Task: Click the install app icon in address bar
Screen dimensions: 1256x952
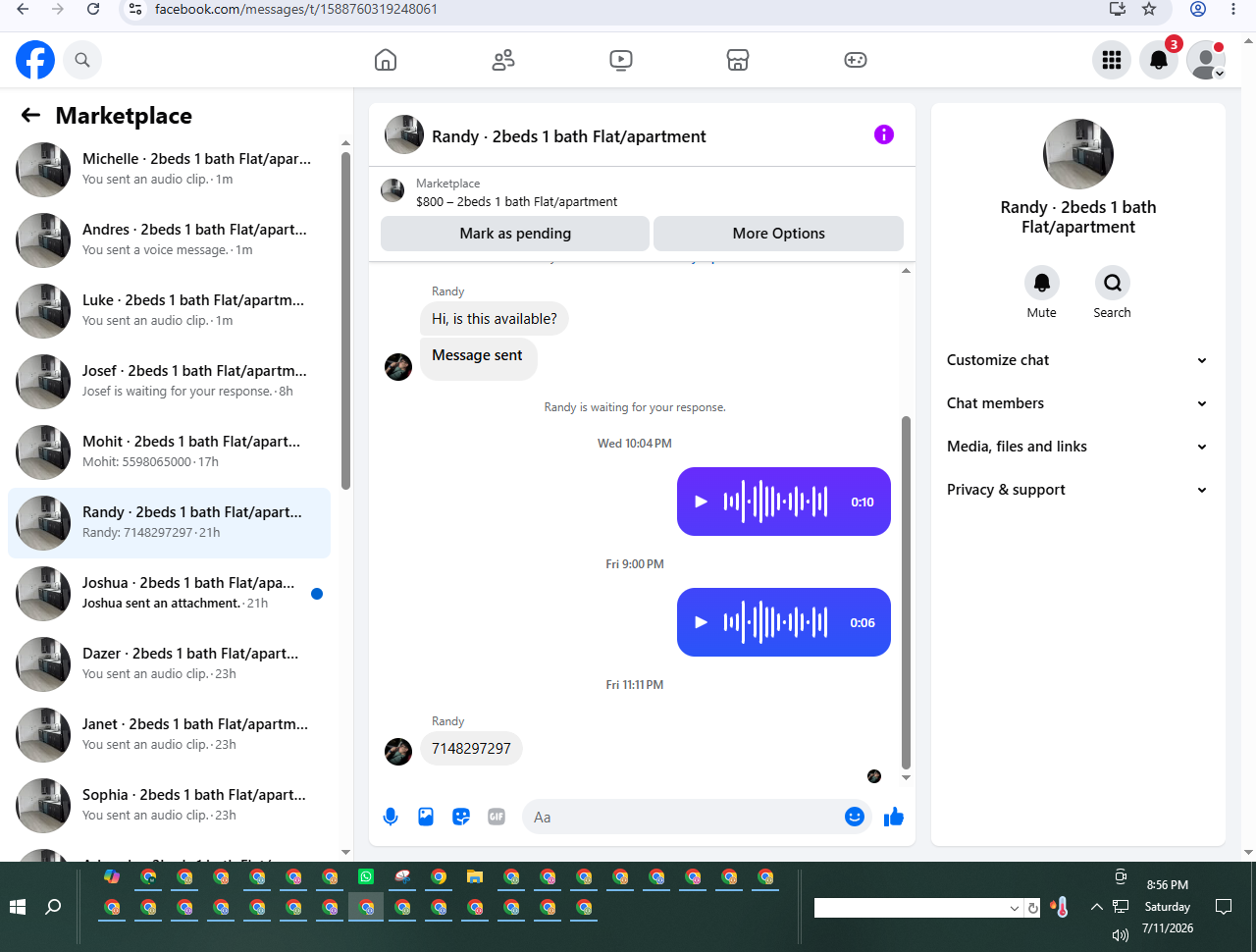Action: [1117, 9]
